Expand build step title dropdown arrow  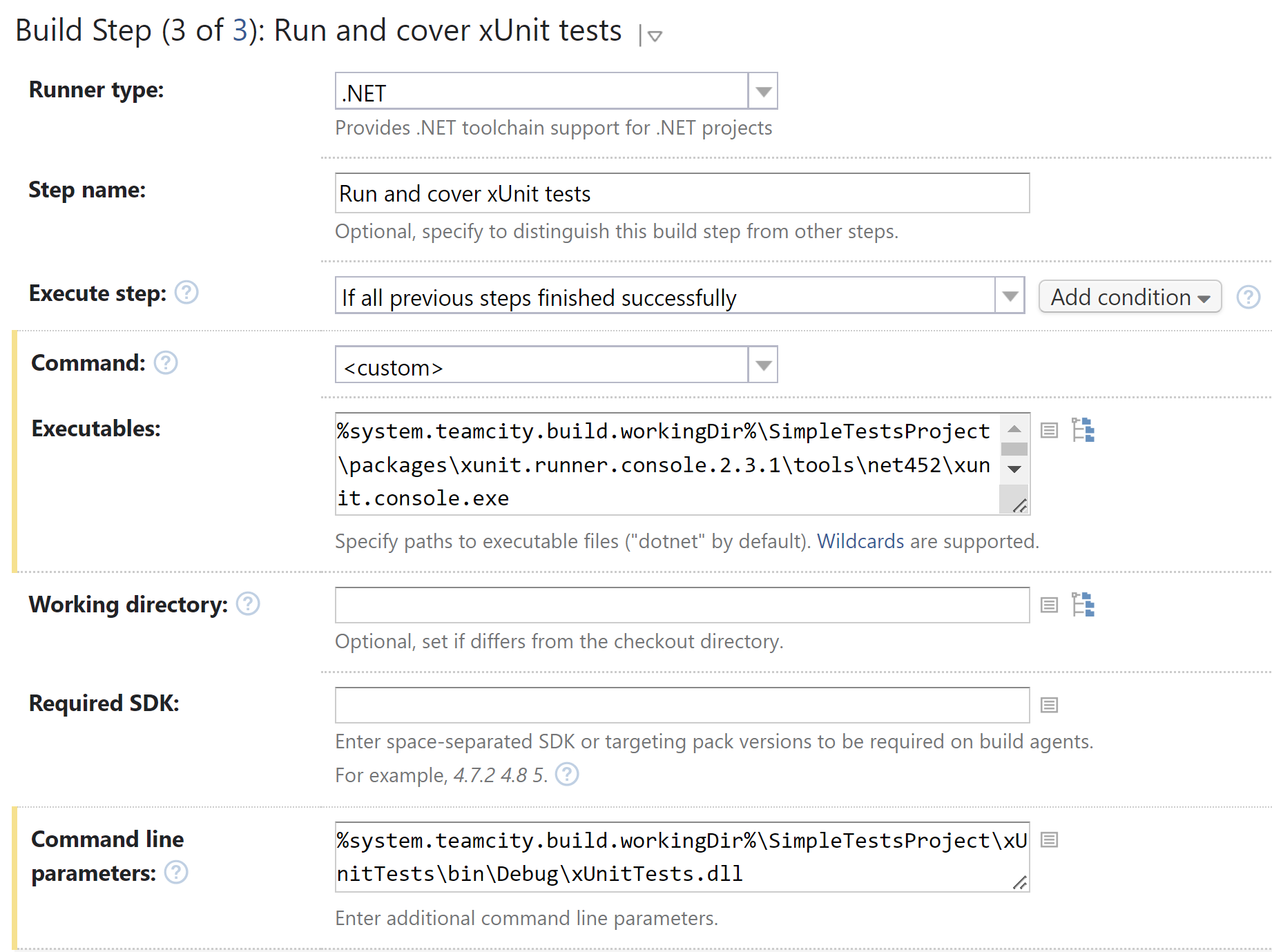point(655,36)
